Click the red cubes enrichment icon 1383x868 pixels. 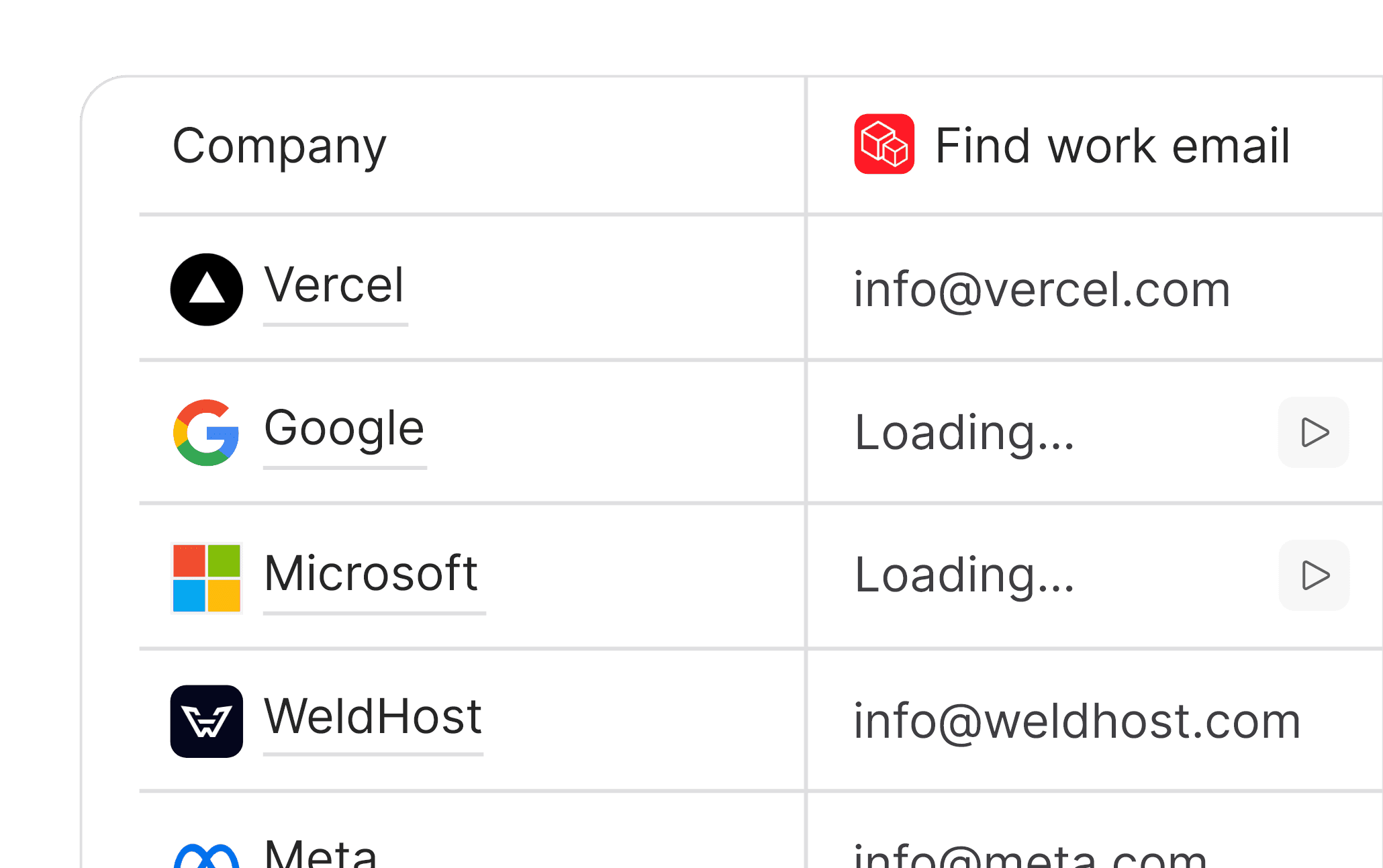(884, 144)
